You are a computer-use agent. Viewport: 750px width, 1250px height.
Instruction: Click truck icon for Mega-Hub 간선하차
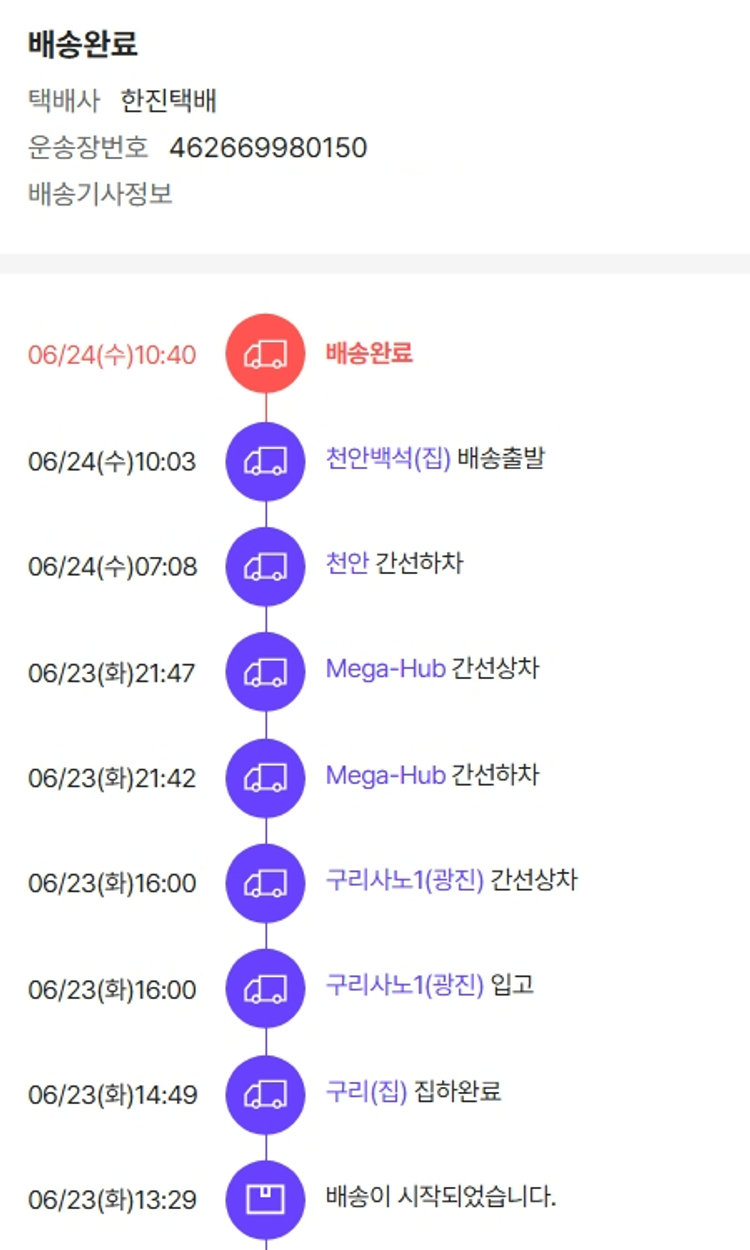[x=266, y=778]
